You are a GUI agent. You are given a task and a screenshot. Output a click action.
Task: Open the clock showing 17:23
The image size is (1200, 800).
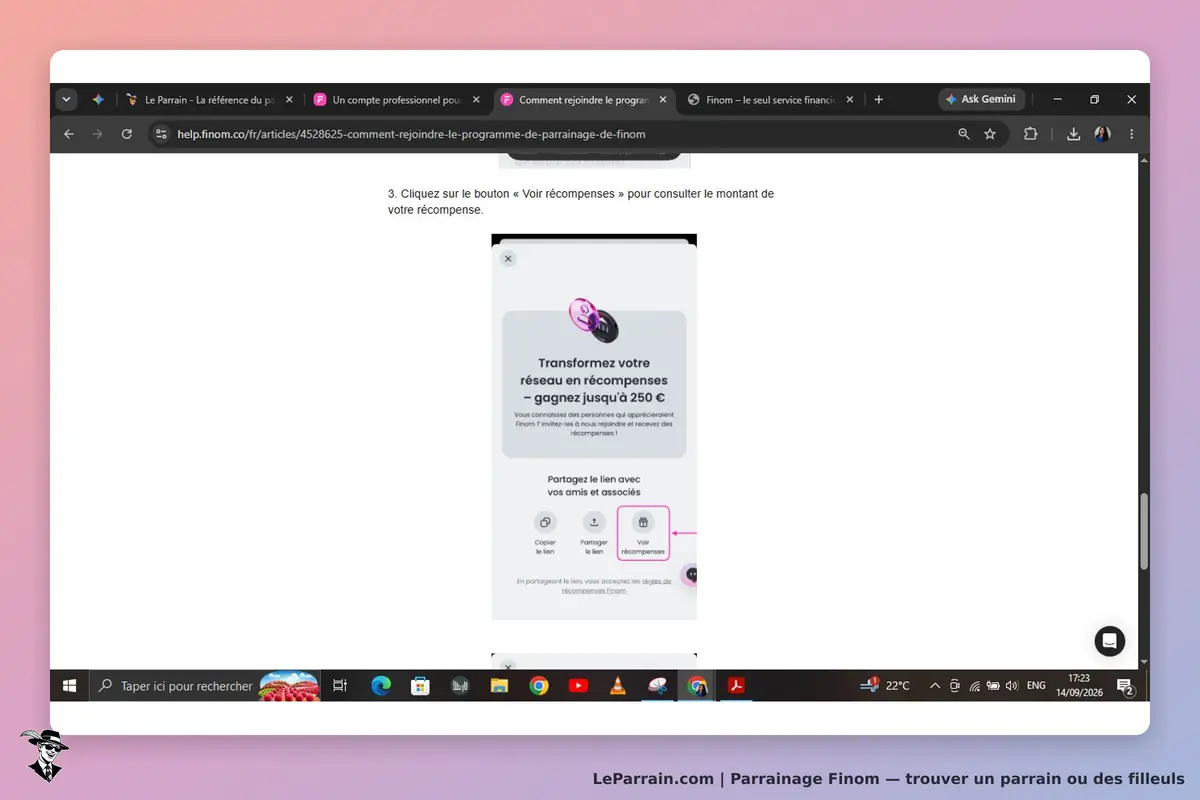pyautogui.click(x=1078, y=686)
